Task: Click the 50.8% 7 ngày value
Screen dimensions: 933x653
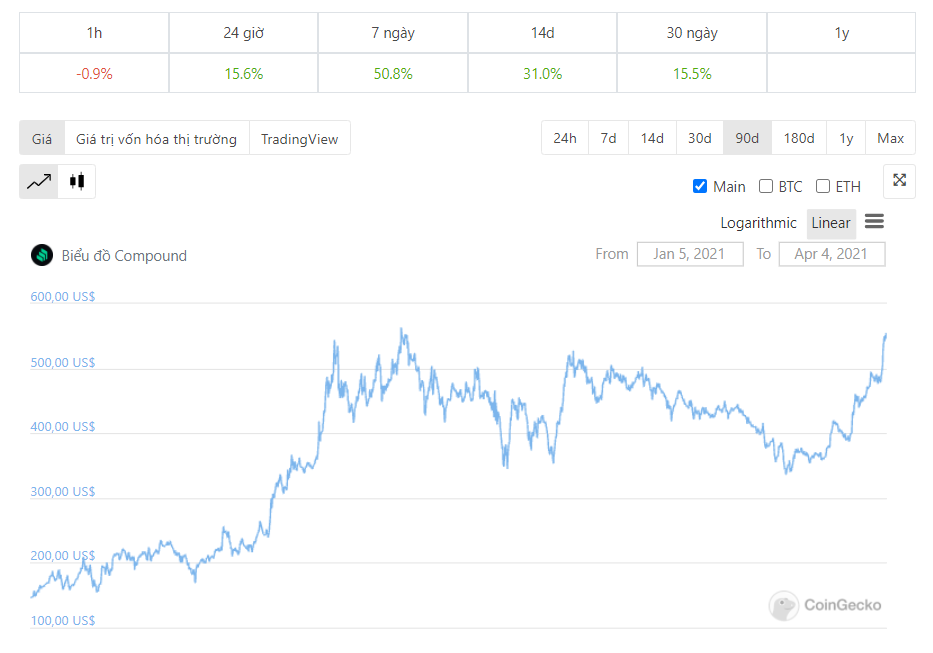Action: point(393,74)
